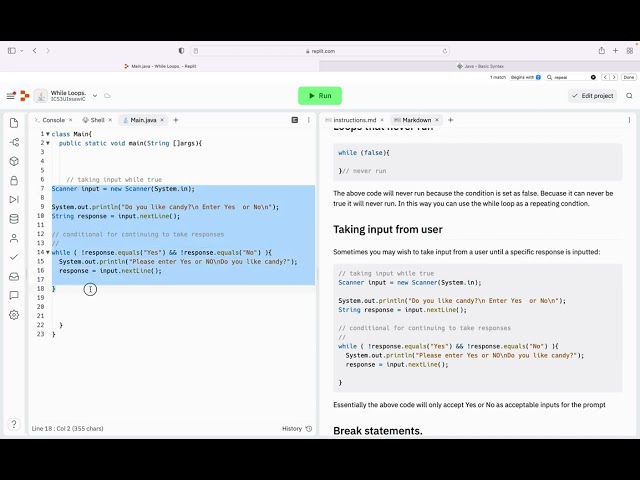Viewport: 640px width, 480px height.
Task: Open the inbox tray icon in sidebar
Action: [14, 276]
